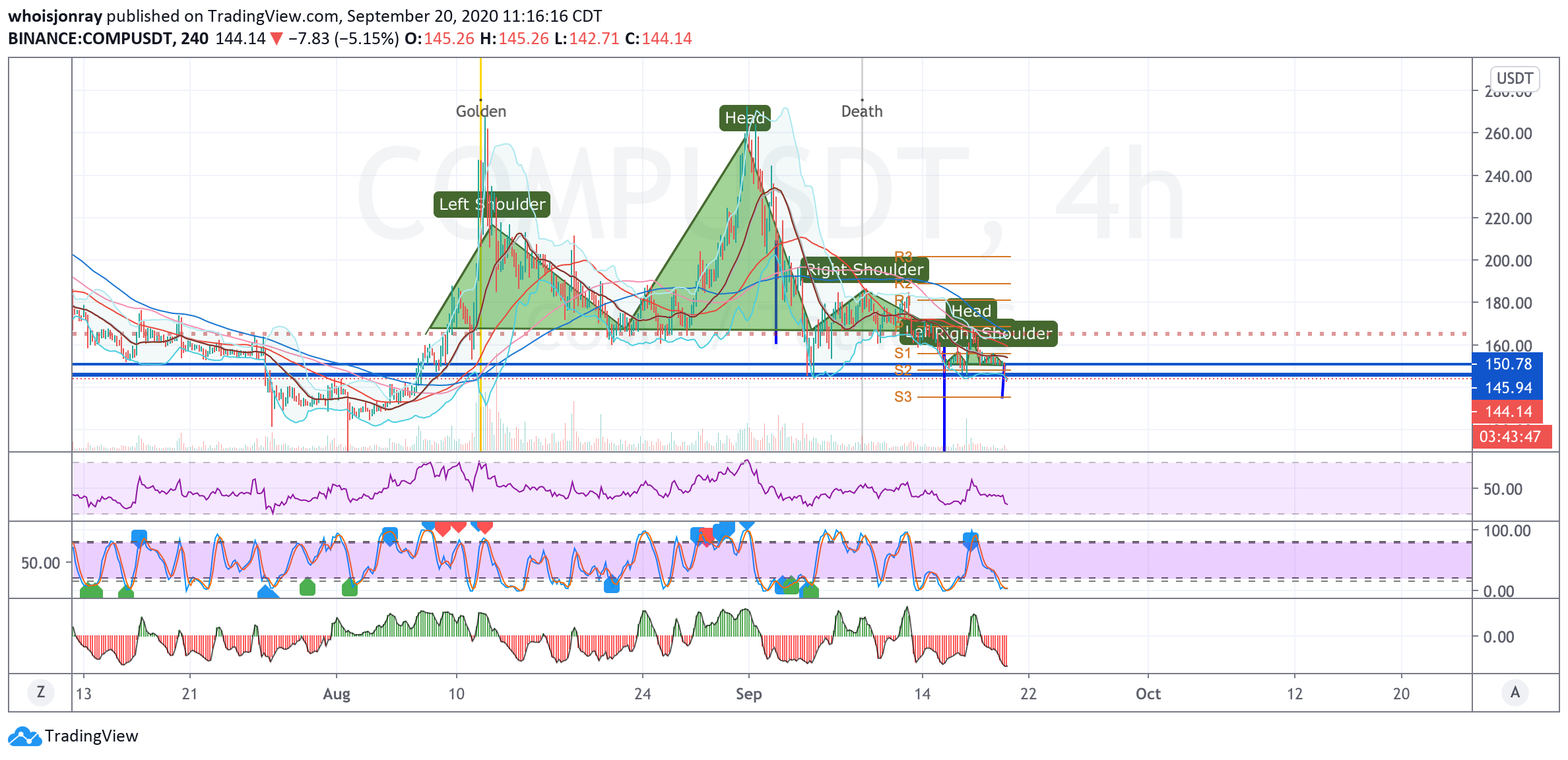The height and width of the screenshot is (760, 1568).
Task: Click the stochastic pane 100.00 scale label
Action: coord(1507,531)
